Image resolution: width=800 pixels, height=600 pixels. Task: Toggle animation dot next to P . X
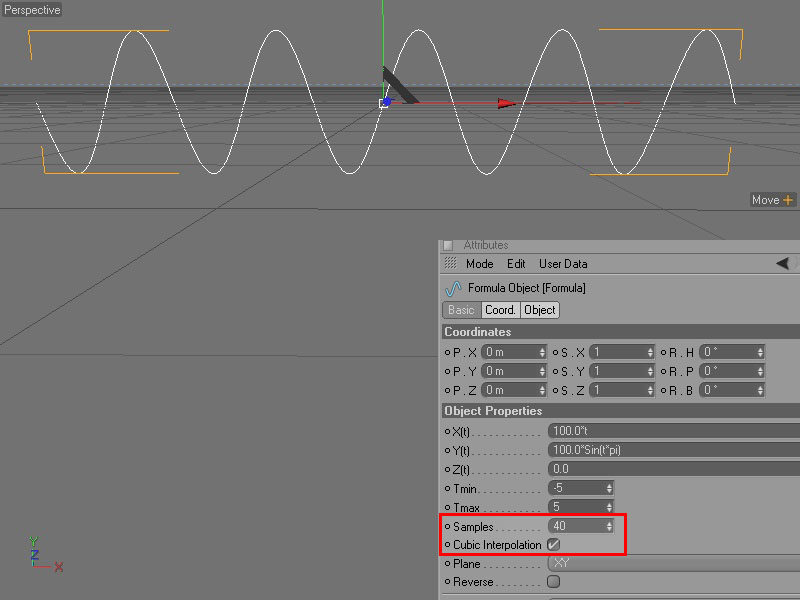447,352
